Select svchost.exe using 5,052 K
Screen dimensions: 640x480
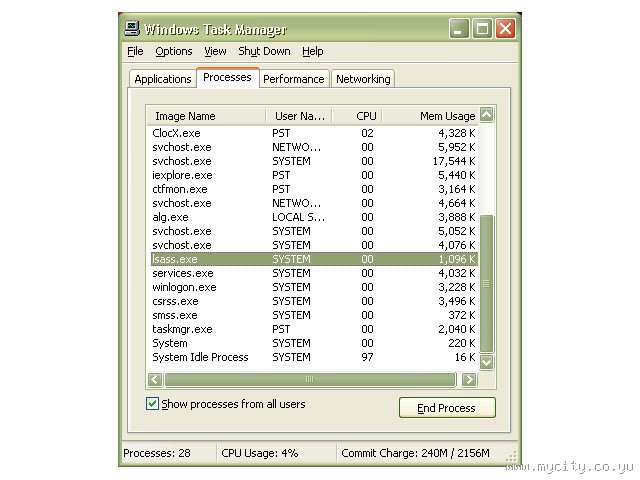(x=313, y=231)
